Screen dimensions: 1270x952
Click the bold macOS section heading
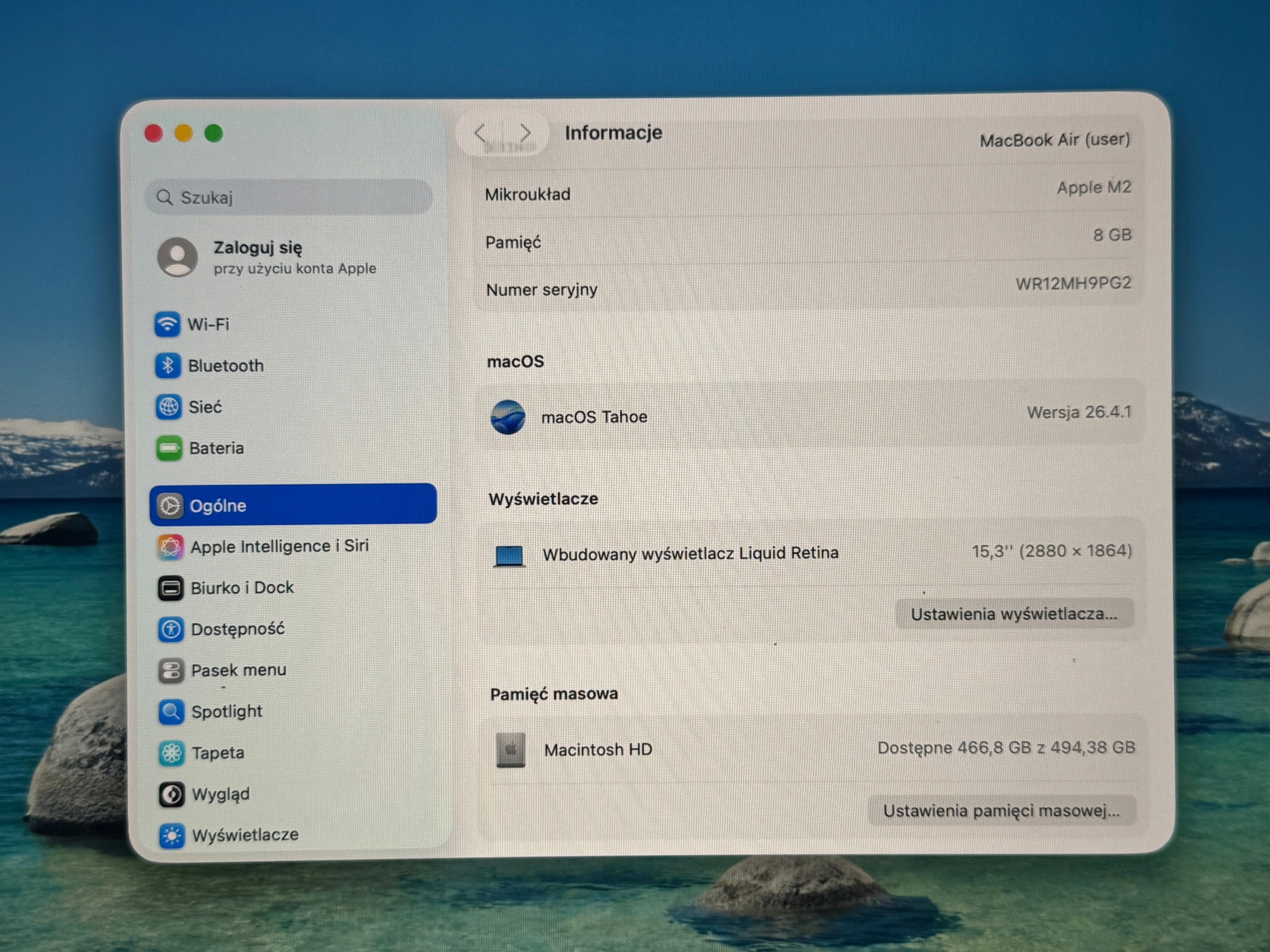pyautogui.click(x=515, y=361)
